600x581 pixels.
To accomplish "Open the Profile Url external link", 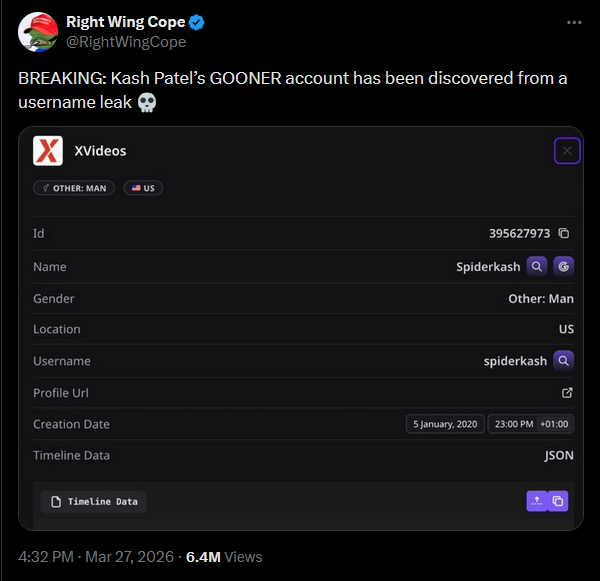I will pos(567,393).
